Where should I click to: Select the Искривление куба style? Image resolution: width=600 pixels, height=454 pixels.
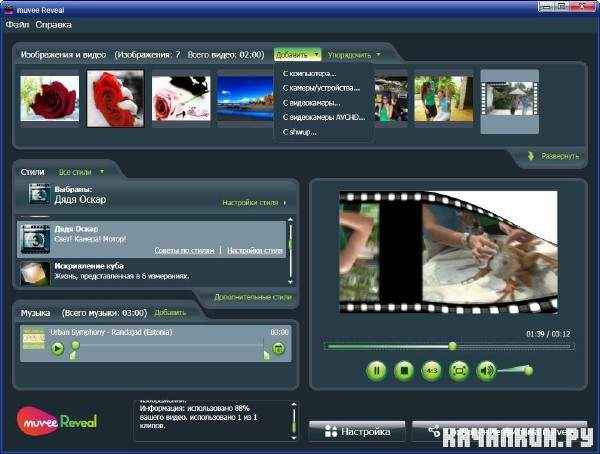coord(151,273)
